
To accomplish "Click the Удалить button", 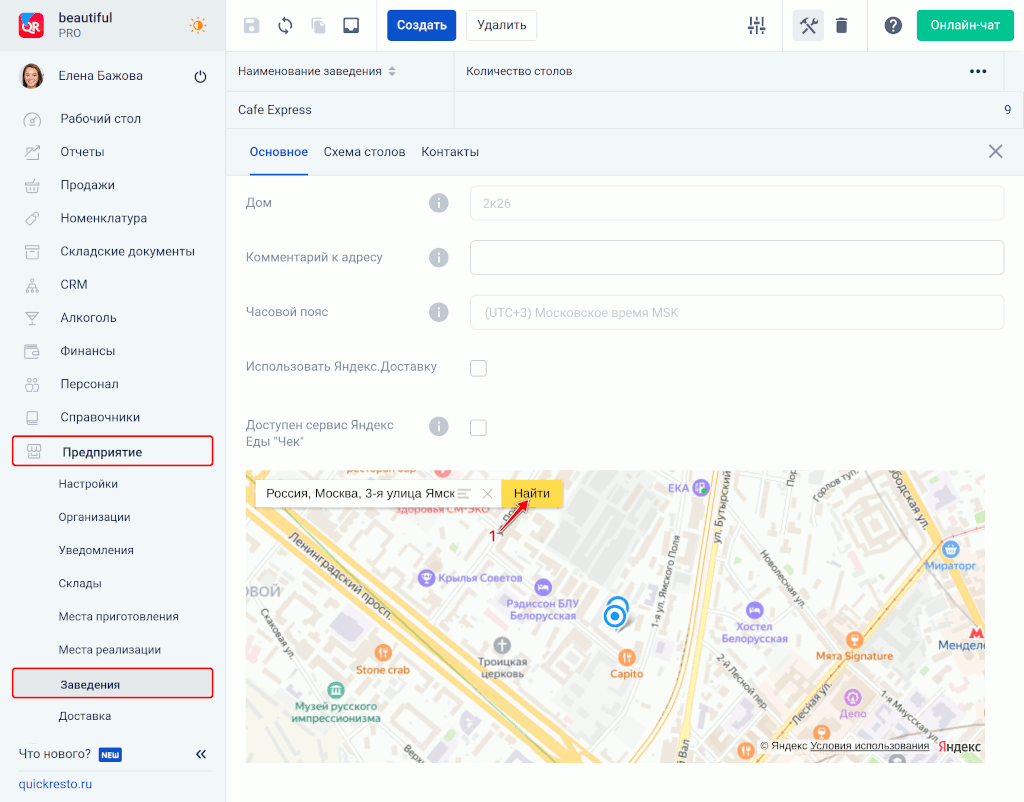I will pyautogui.click(x=502, y=25).
